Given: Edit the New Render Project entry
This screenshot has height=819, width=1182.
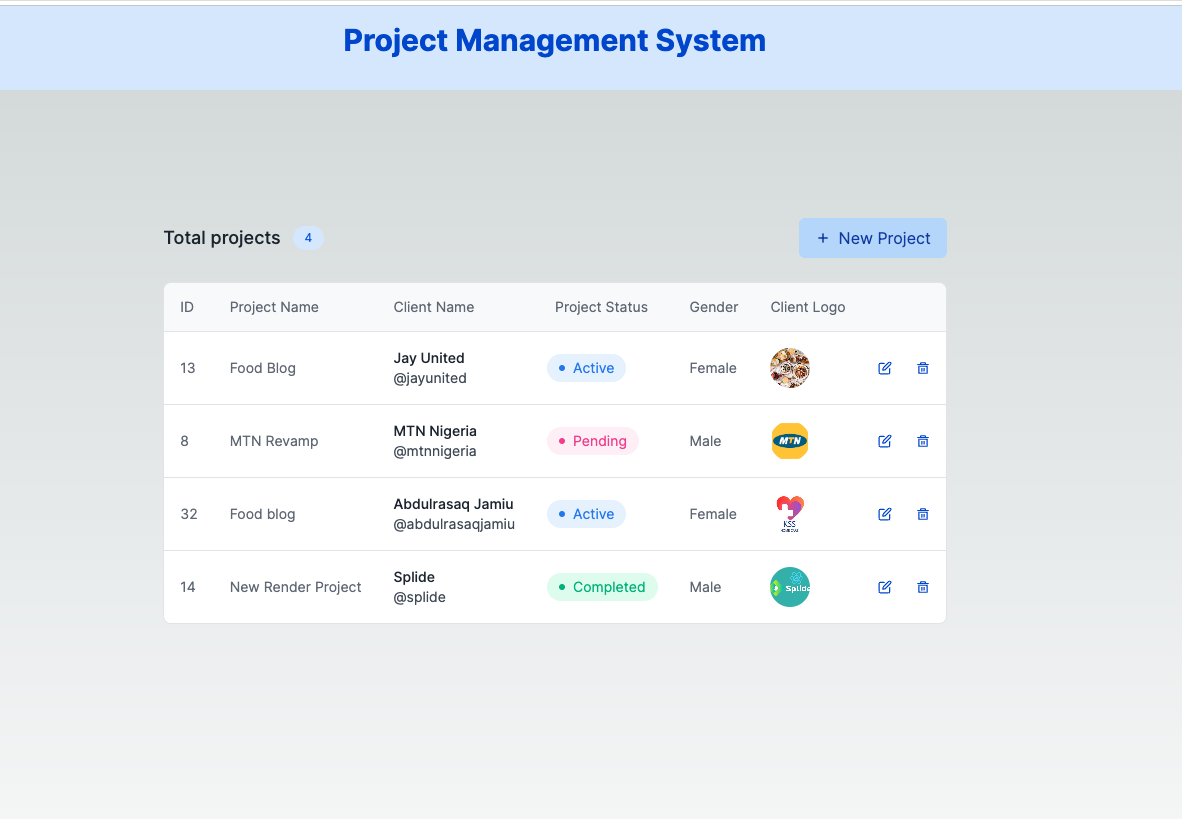Looking at the screenshot, I should click(884, 587).
